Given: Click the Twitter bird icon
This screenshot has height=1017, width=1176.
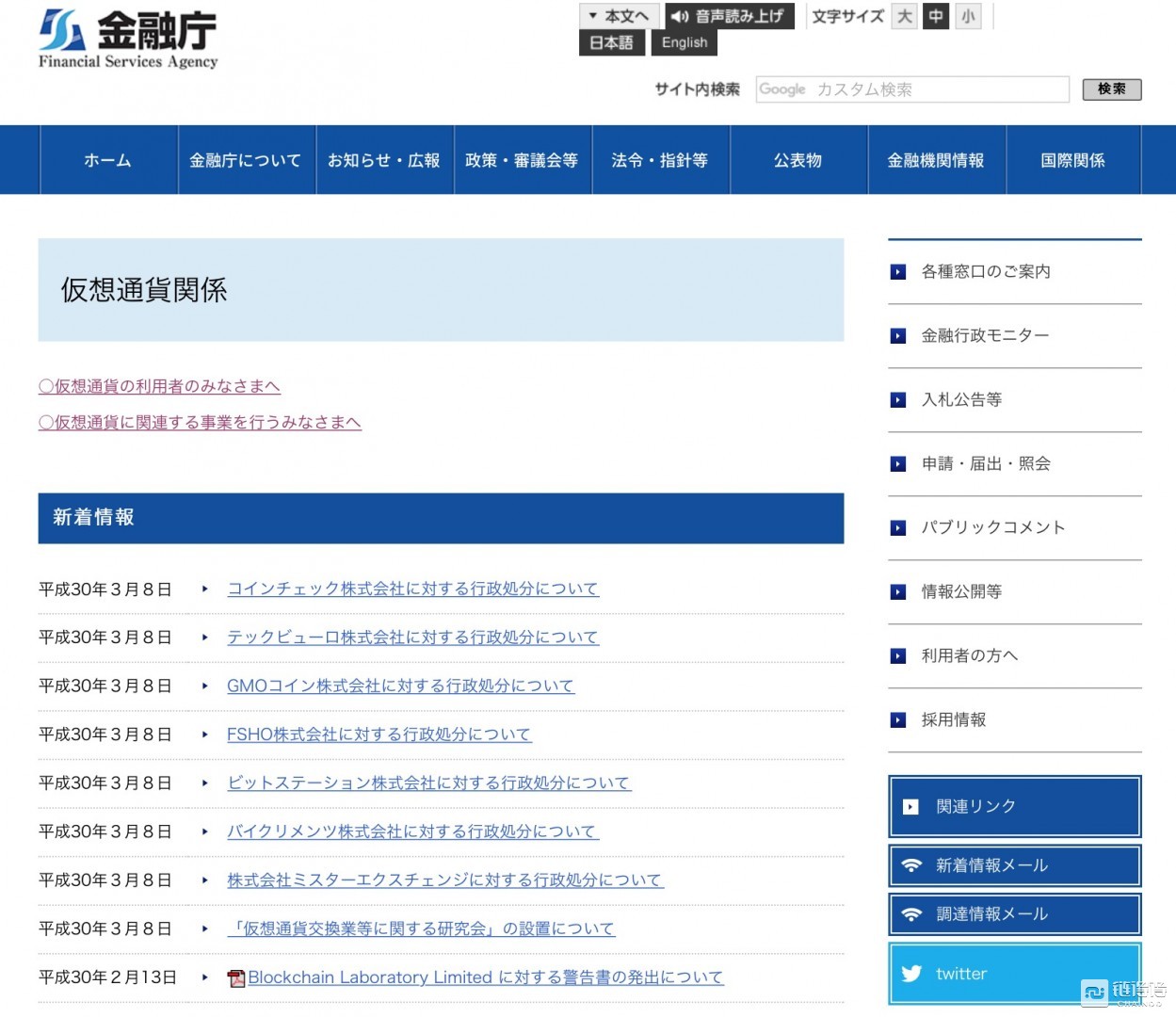Looking at the screenshot, I should point(910,974).
